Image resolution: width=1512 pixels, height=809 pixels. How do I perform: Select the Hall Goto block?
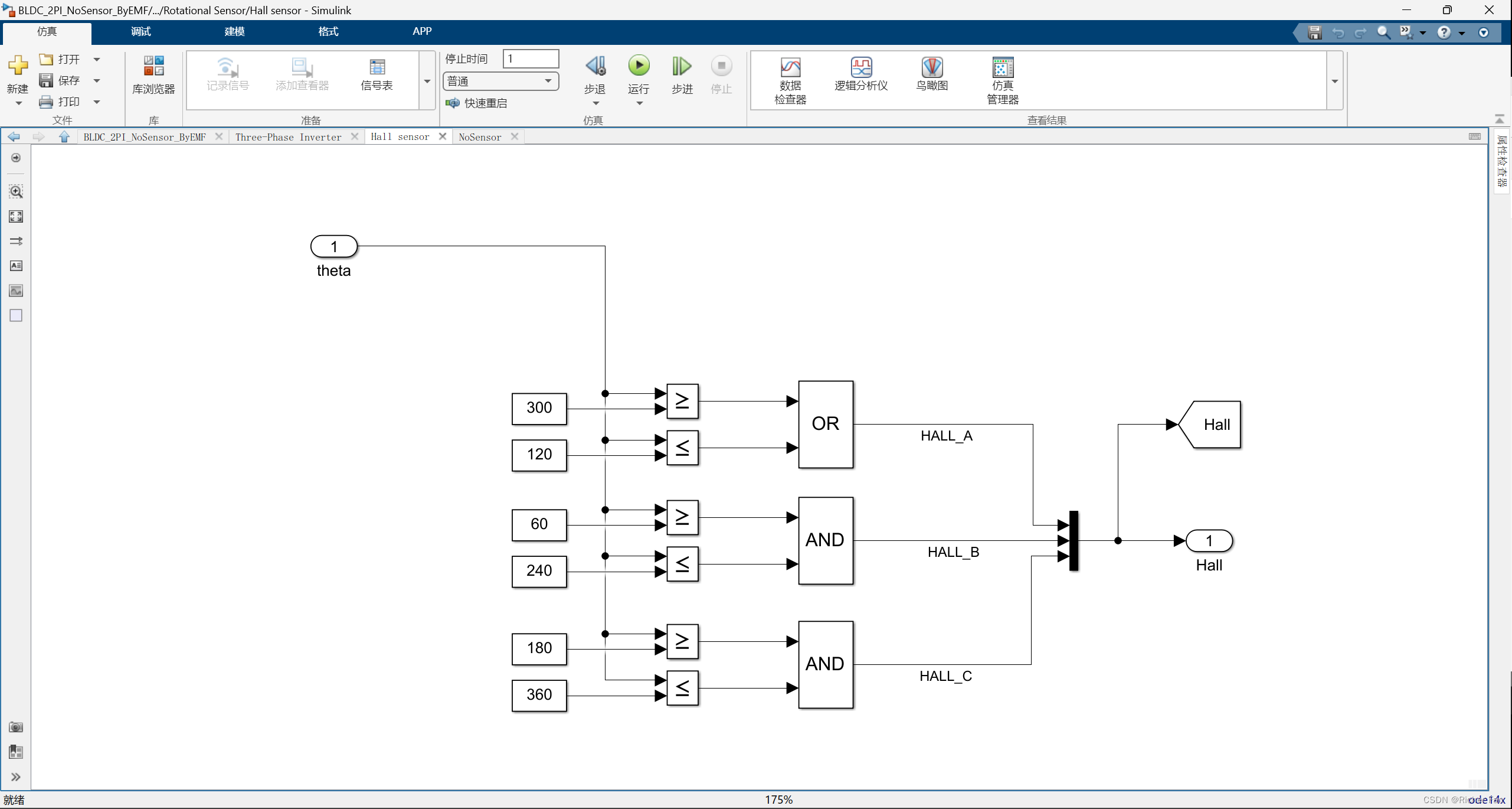click(1209, 425)
